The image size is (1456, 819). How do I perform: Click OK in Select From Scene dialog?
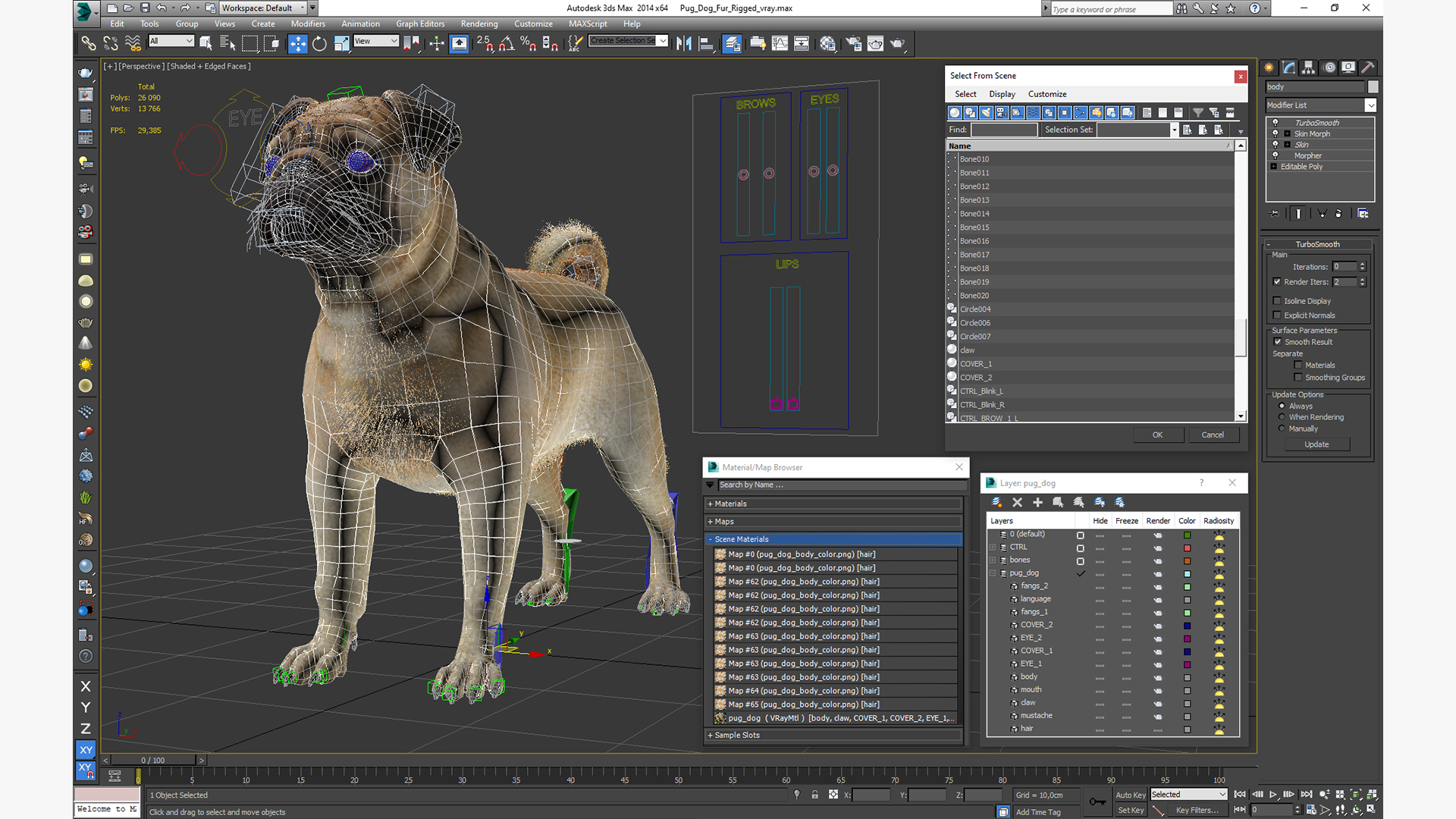[x=1157, y=435]
